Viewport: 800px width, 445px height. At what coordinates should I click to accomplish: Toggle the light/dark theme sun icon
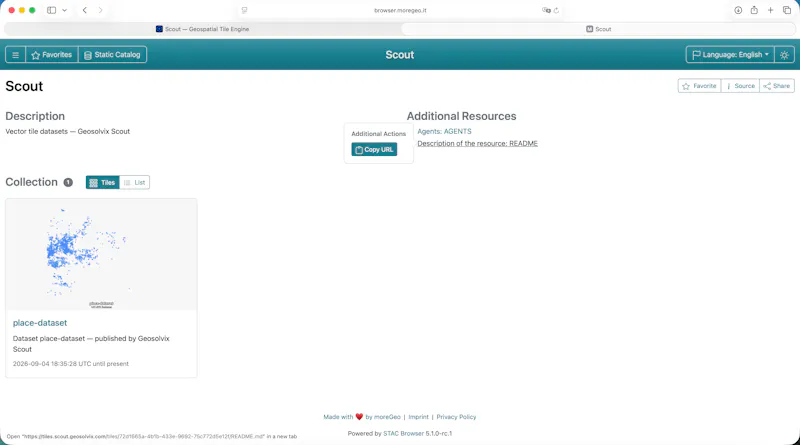click(784, 55)
